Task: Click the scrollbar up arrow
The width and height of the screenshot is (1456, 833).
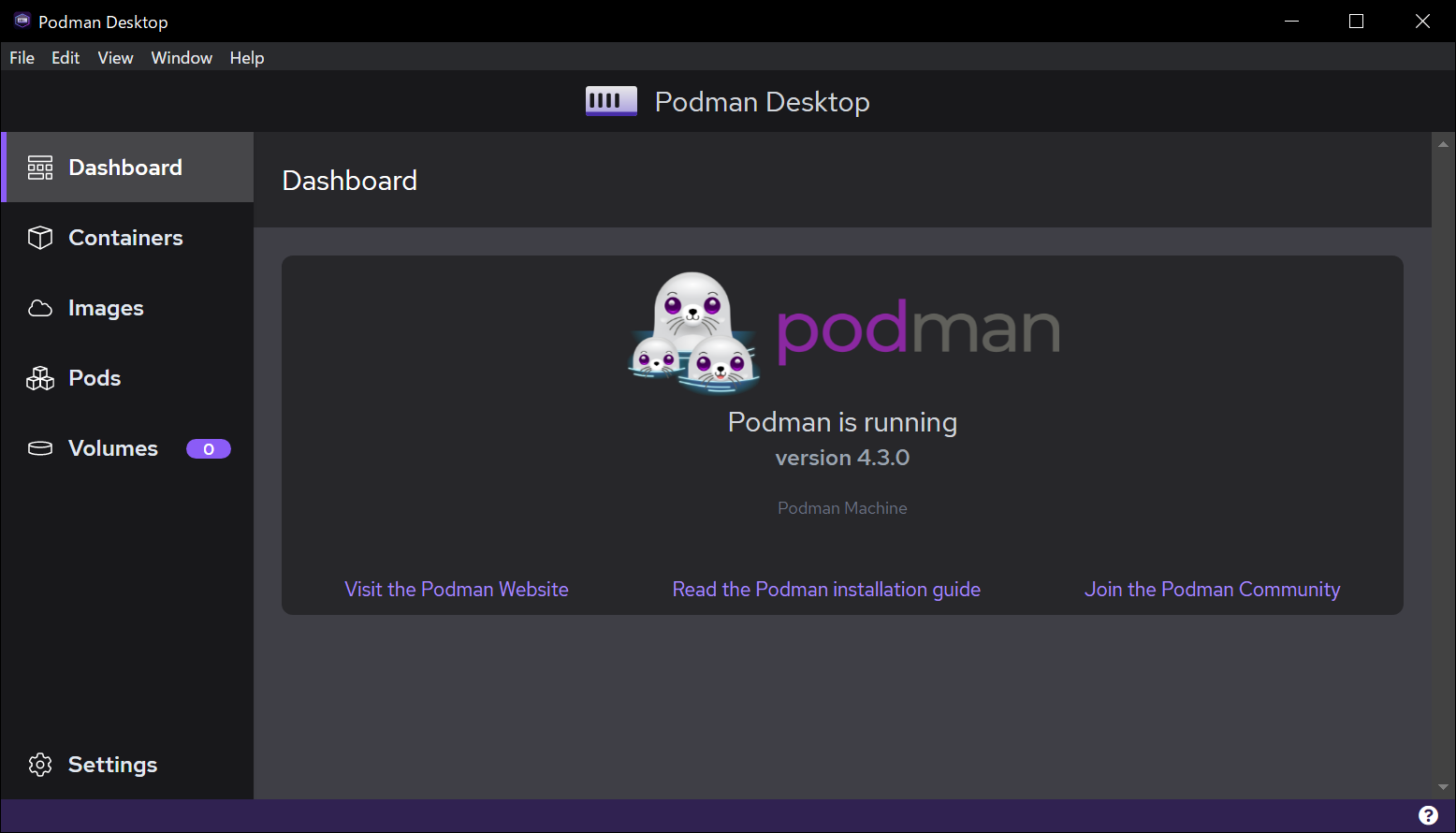Action: click(x=1443, y=144)
